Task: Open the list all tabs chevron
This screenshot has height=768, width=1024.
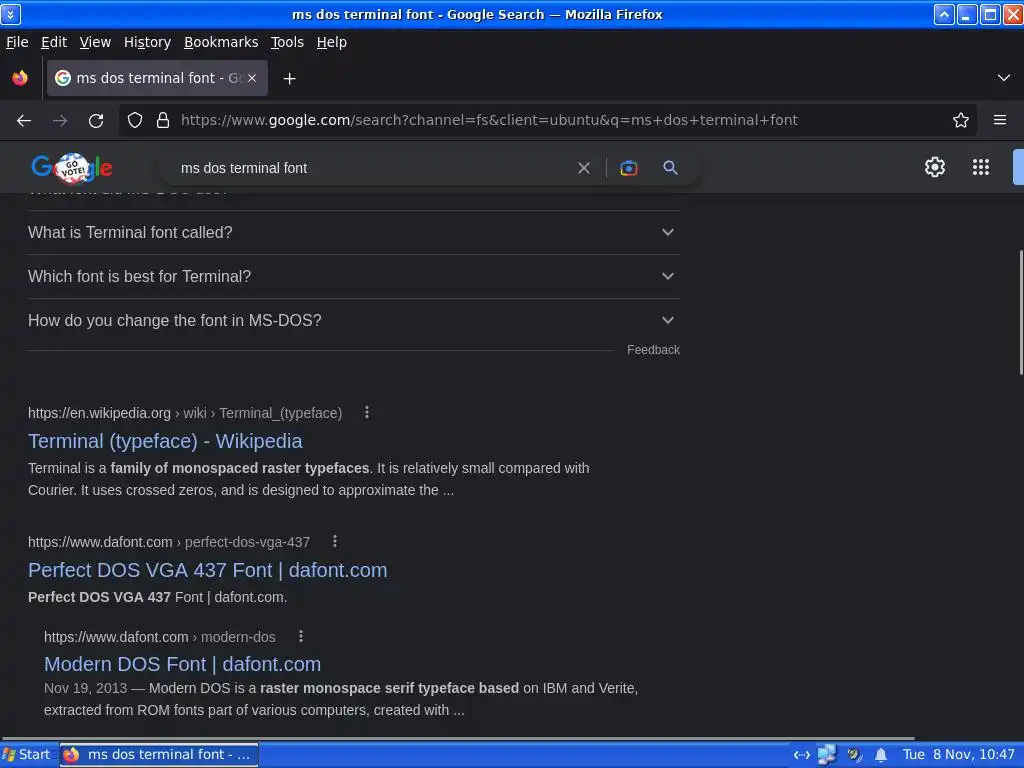Action: click(1004, 78)
